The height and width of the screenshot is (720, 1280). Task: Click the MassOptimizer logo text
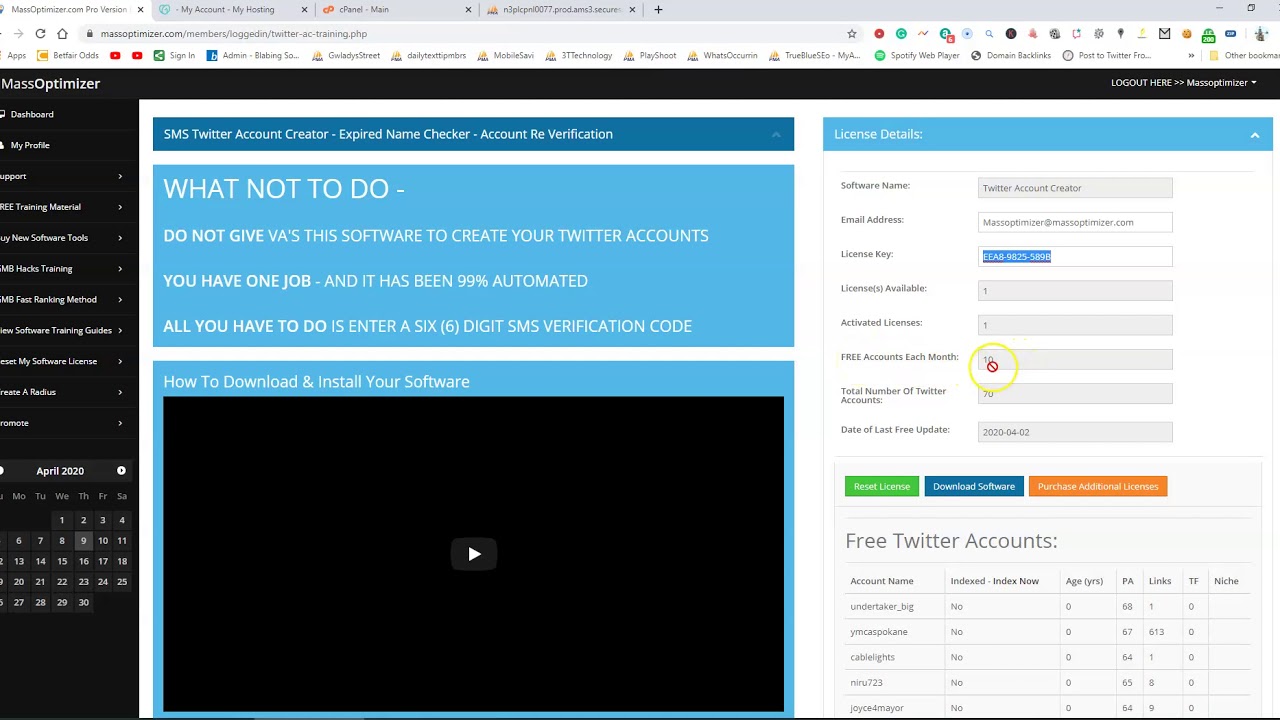(x=50, y=83)
